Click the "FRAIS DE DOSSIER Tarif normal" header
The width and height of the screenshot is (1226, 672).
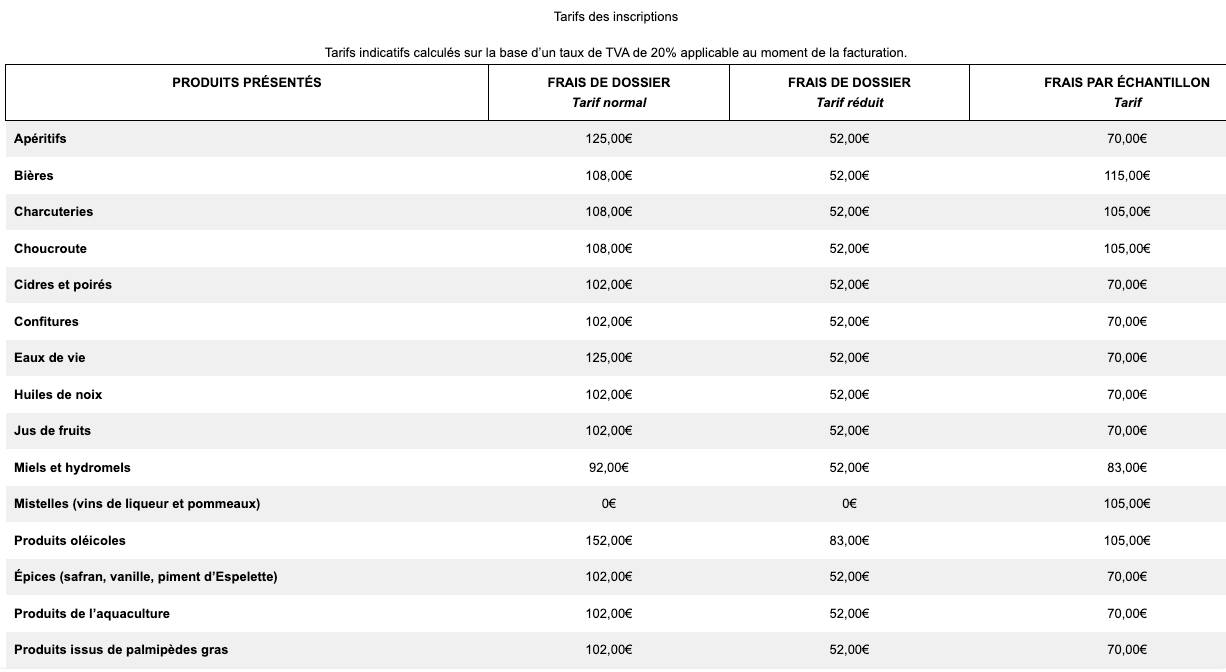click(609, 92)
